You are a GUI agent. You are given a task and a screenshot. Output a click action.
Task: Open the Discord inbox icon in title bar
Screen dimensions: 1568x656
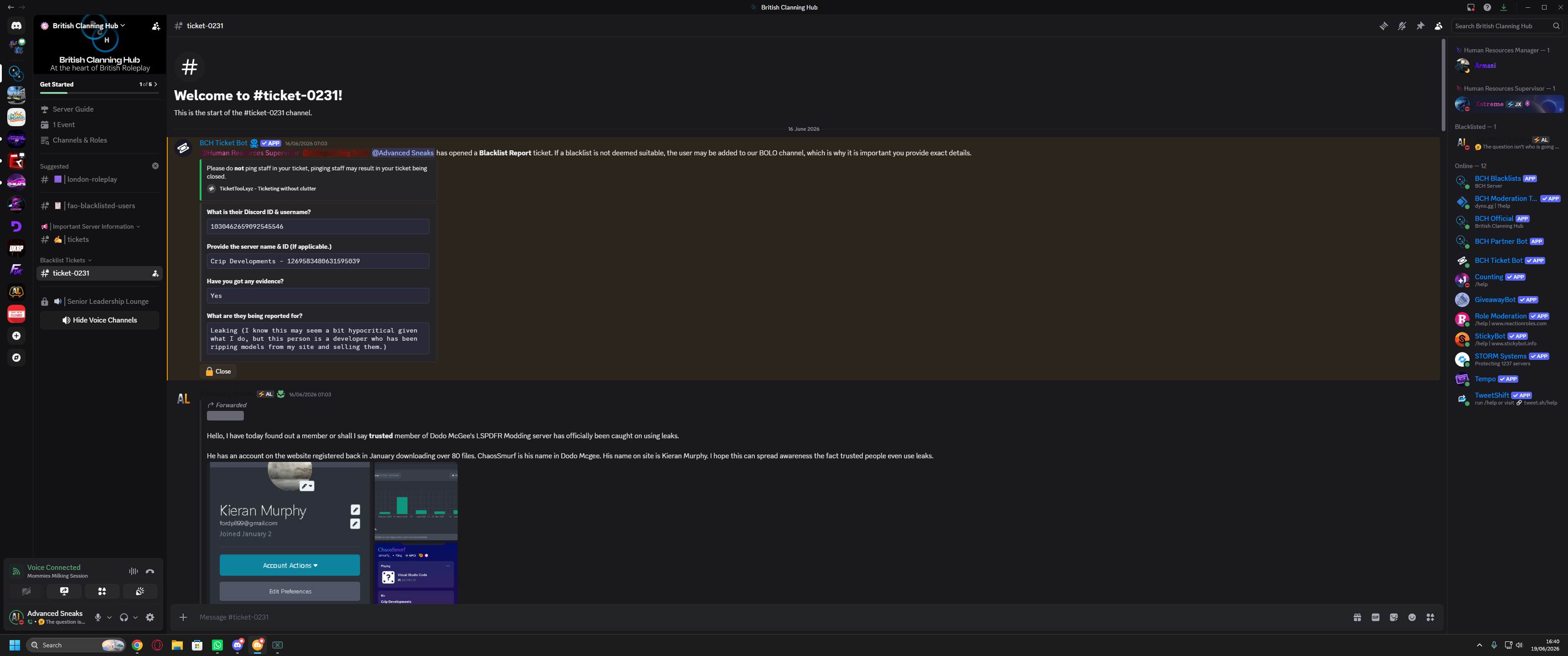1470,7
